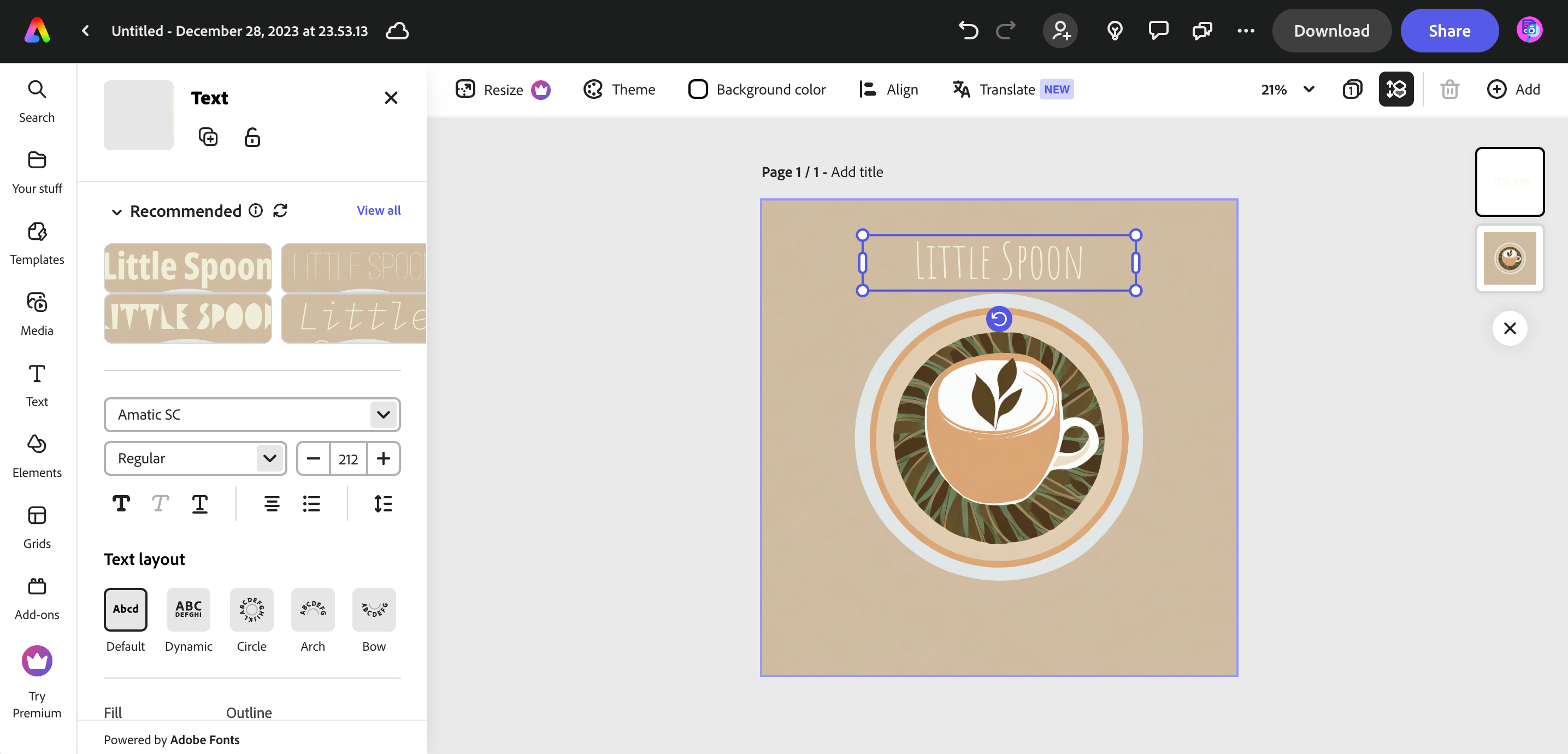The image size is (1568, 754).
Task: Click the Undo icon in toolbar
Action: [968, 30]
